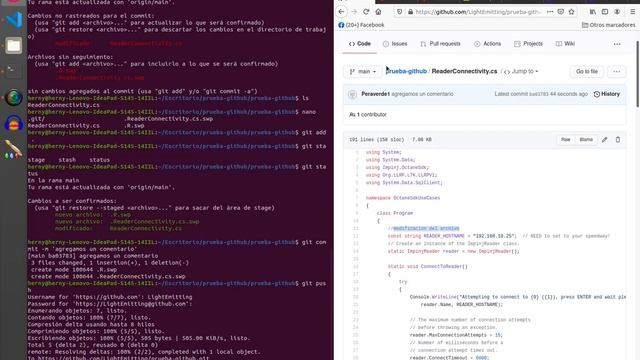Open the Otros marcadores bookmarks folder

click(608, 25)
